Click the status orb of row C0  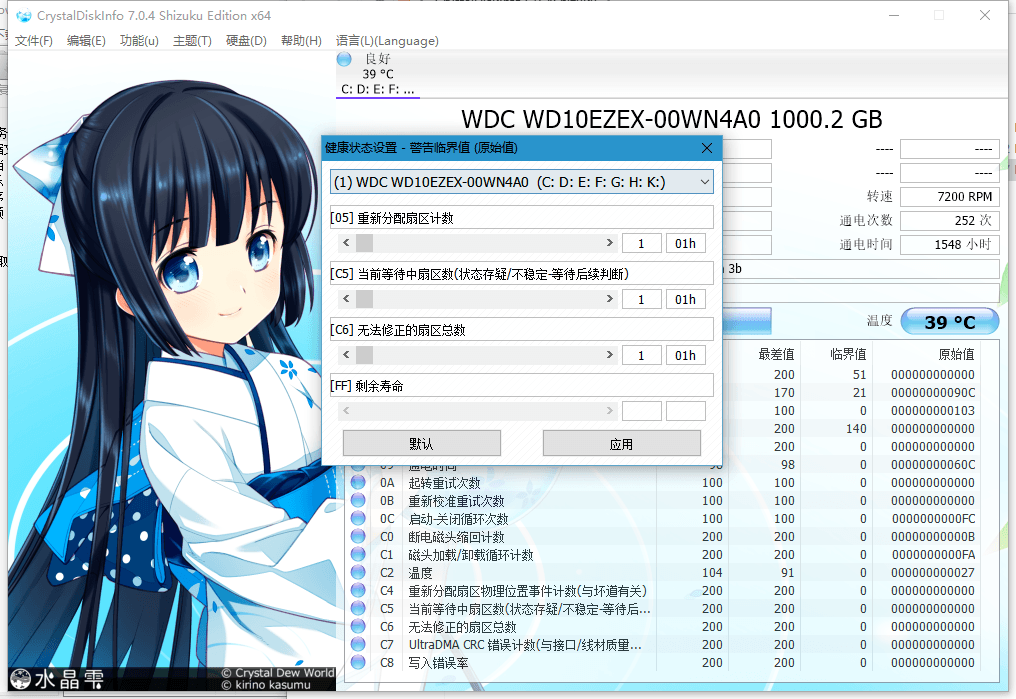[x=358, y=536]
